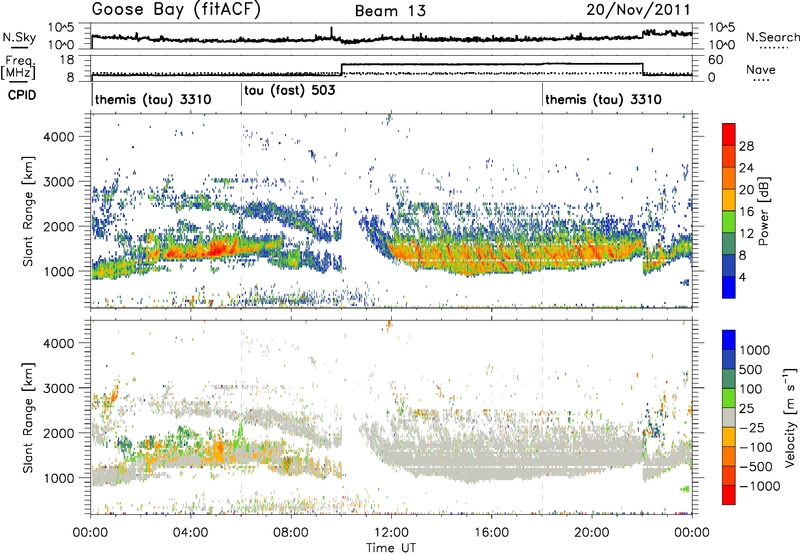This screenshot has height=554, width=800.
Task: Click the date "20/Nov/2011"
Action: tap(638, 10)
